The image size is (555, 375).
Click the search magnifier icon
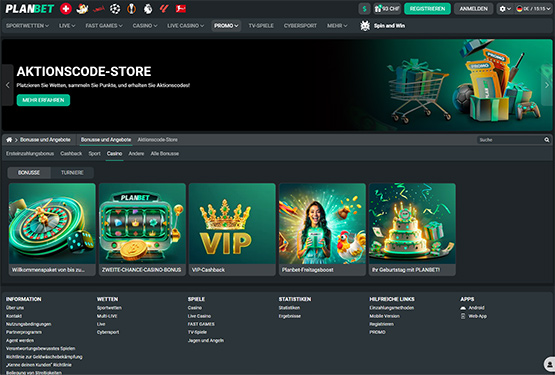coord(547,140)
